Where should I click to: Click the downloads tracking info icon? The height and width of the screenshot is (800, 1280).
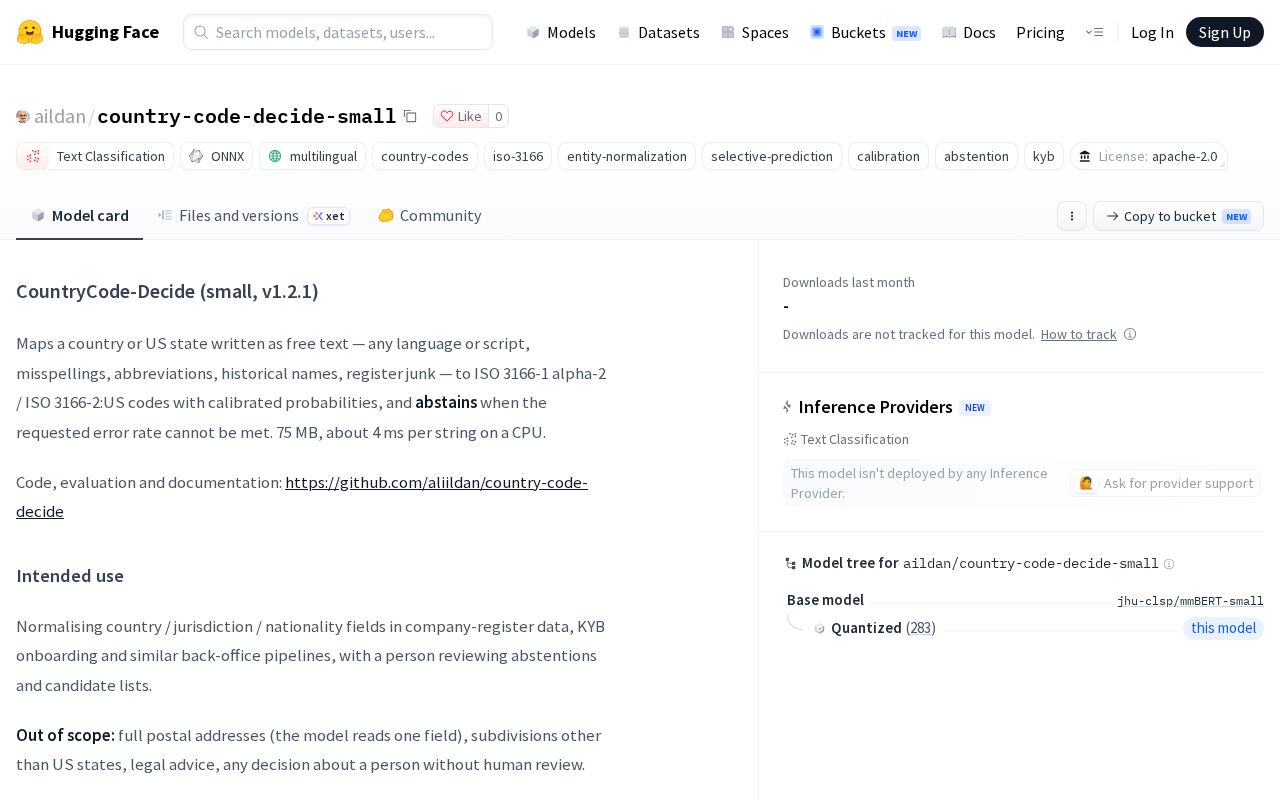click(x=1130, y=334)
